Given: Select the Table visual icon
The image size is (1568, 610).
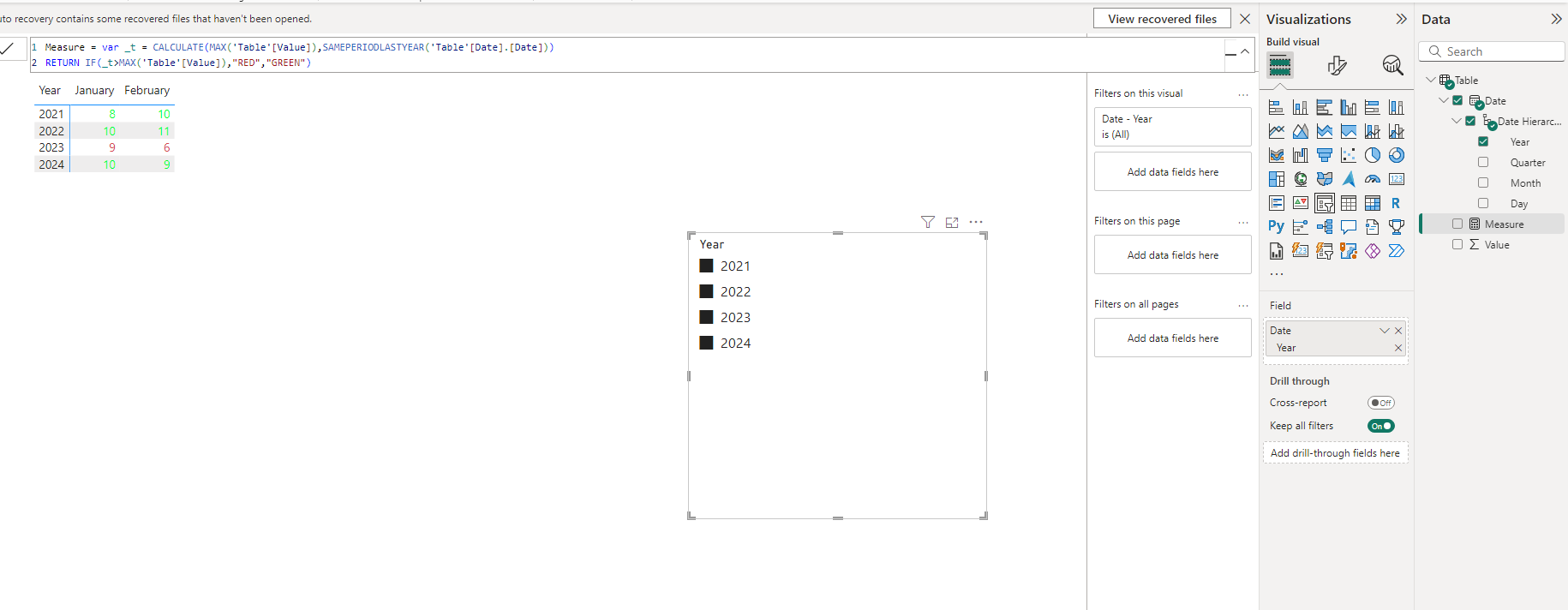Looking at the screenshot, I should tap(1348, 203).
